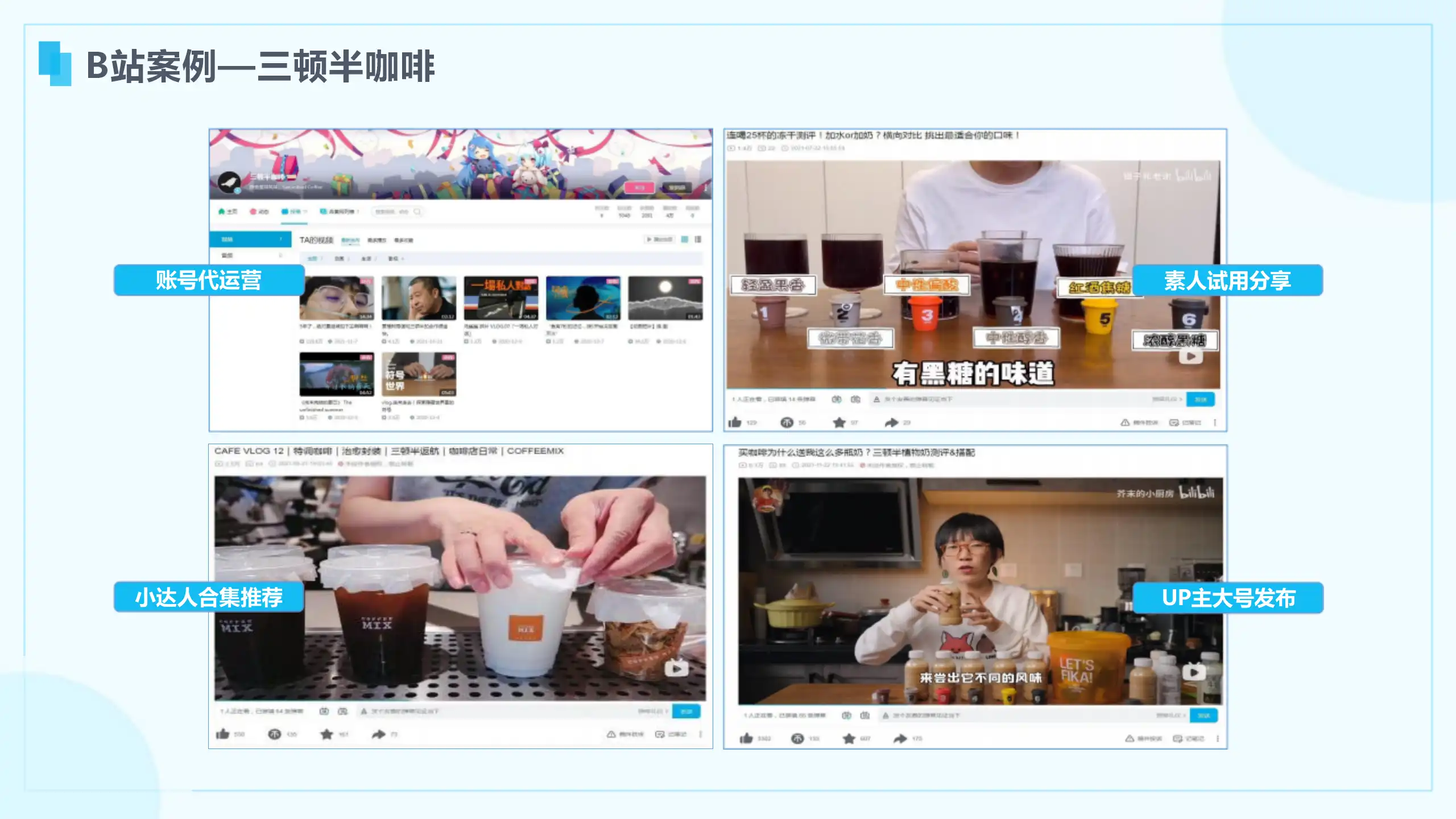The height and width of the screenshot is (819, 1456).
Task: Open the more-options dots under the 25-cup review video
Action: [x=1215, y=422]
